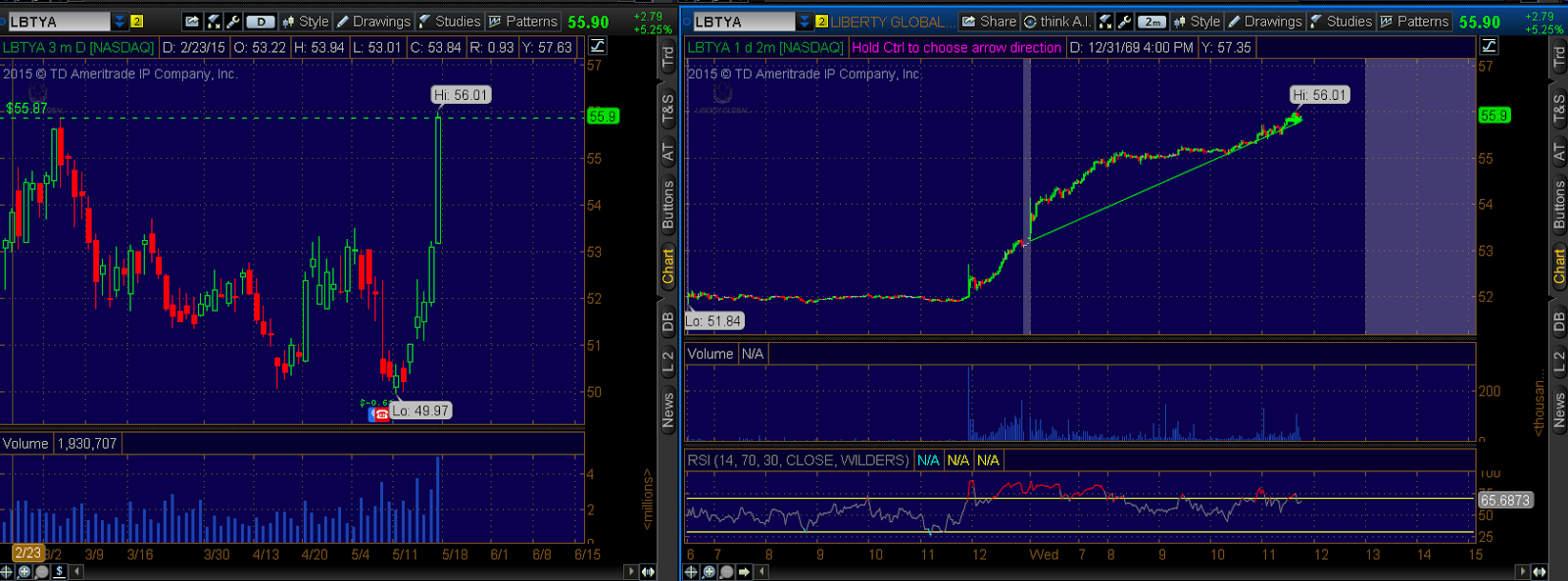Click flask scan icon in right chart toolbar
Screen dimensions: 1568x581
(1105, 22)
